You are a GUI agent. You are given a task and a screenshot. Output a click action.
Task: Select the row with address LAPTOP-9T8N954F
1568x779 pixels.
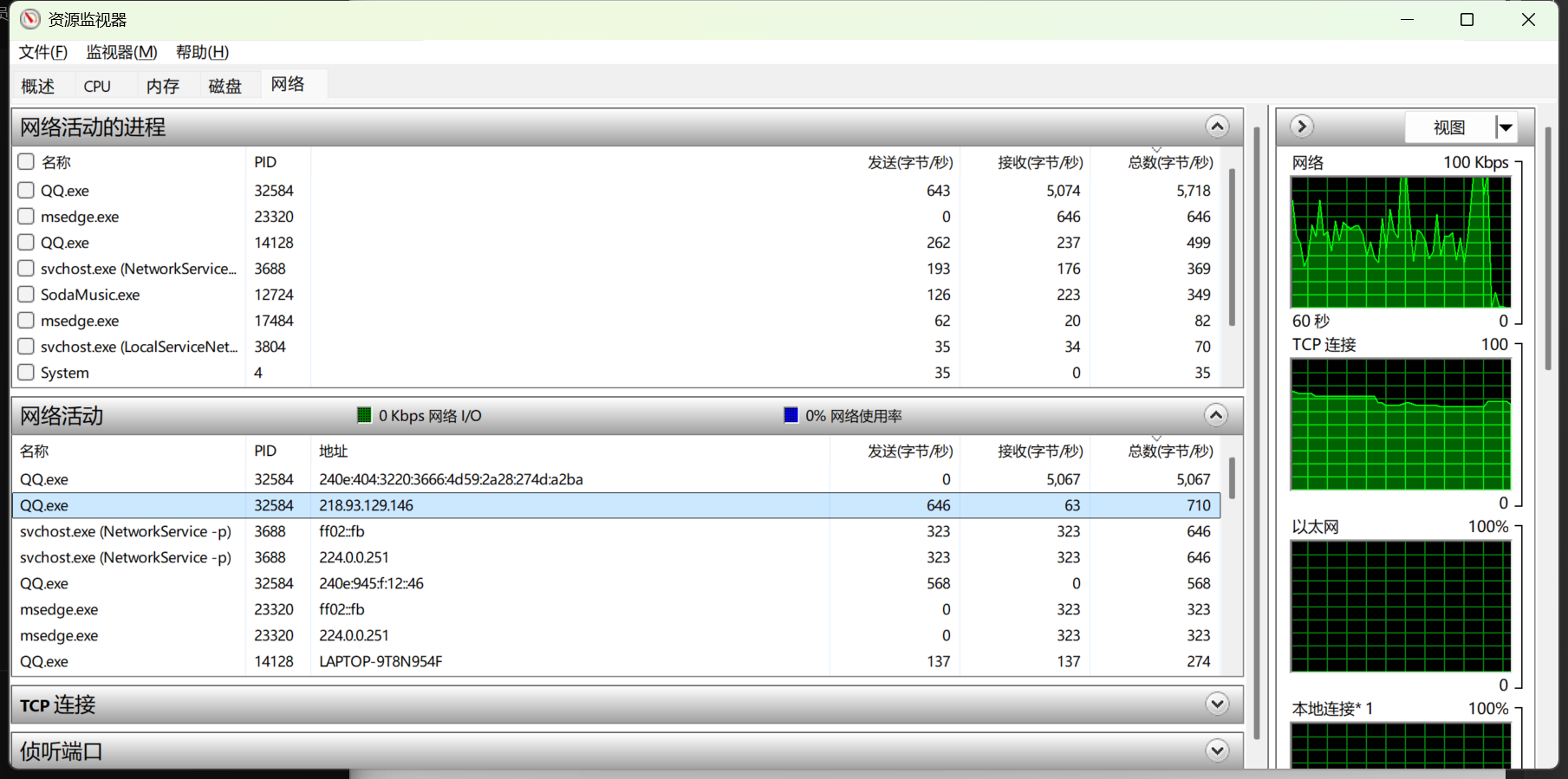[x=616, y=661]
